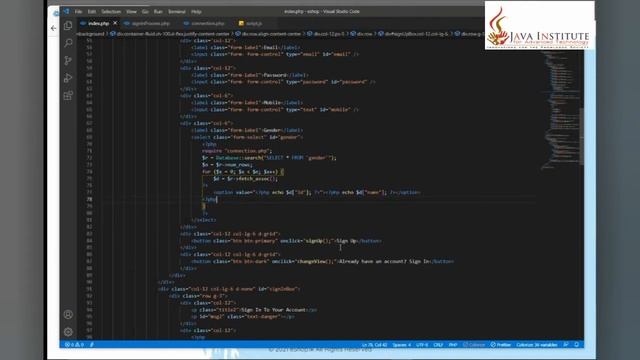Open the Run menu

pyautogui.click(x=158, y=12)
